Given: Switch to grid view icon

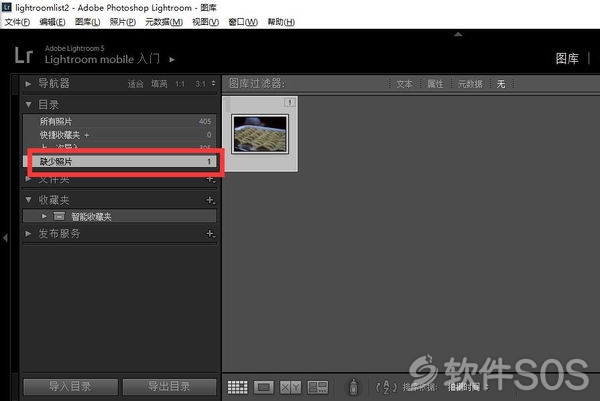Looking at the screenshot, I should (x=237, y=387).
